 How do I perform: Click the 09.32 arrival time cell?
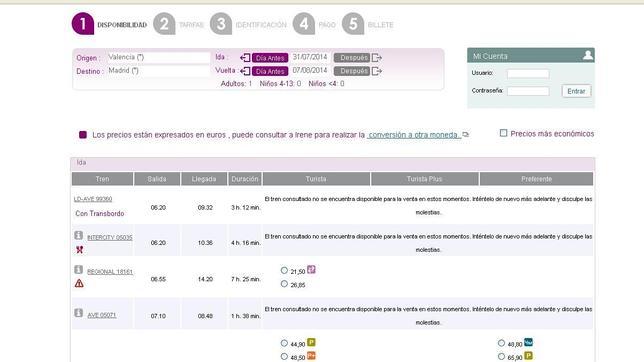coord(205,208)
